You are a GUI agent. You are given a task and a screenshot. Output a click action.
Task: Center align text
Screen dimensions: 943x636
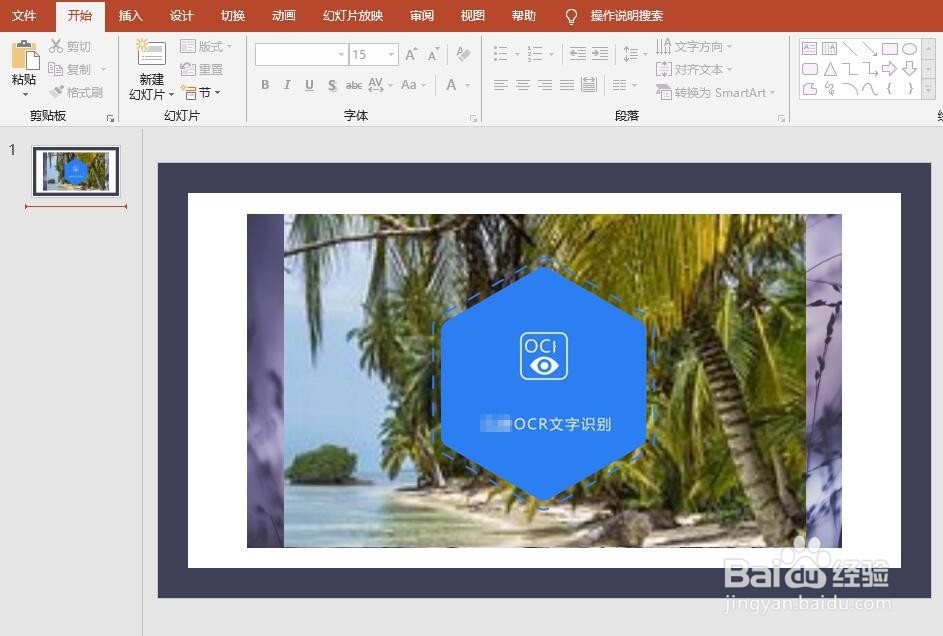pos(523,85)
